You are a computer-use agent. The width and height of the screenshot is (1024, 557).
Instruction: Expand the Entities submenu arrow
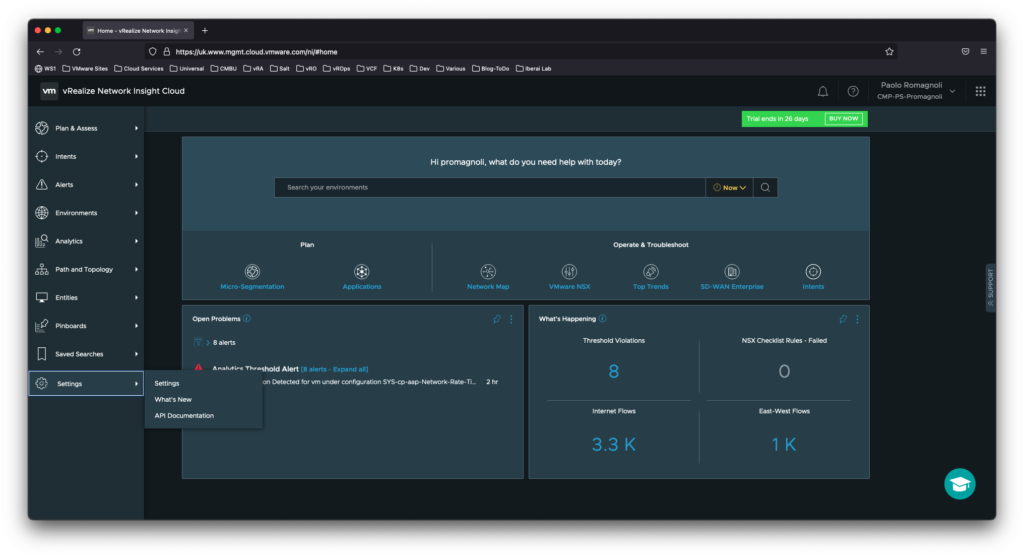136,297
